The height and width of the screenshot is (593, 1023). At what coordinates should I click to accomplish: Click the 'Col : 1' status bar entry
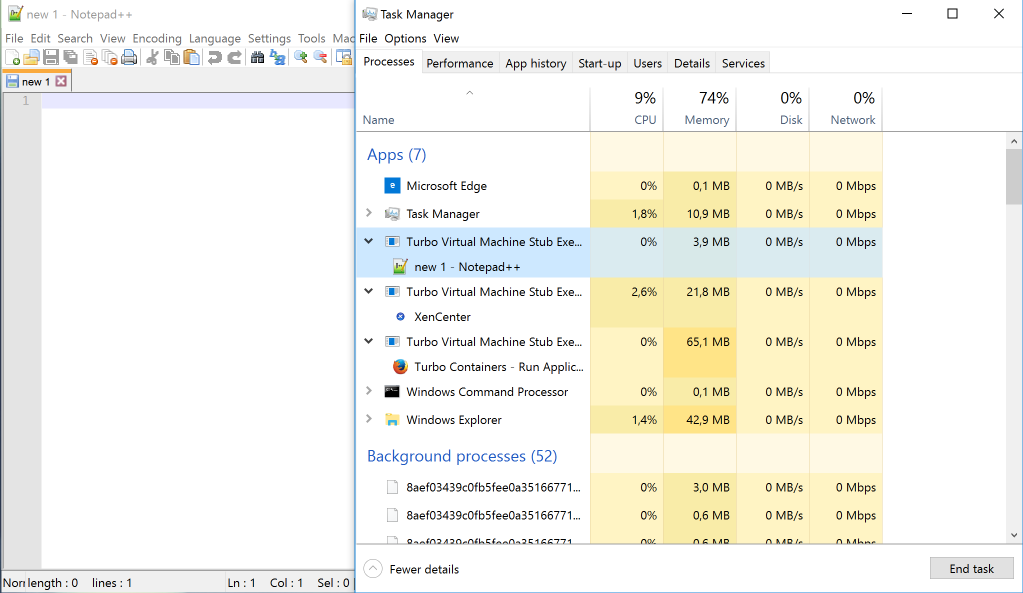(286, 583)
